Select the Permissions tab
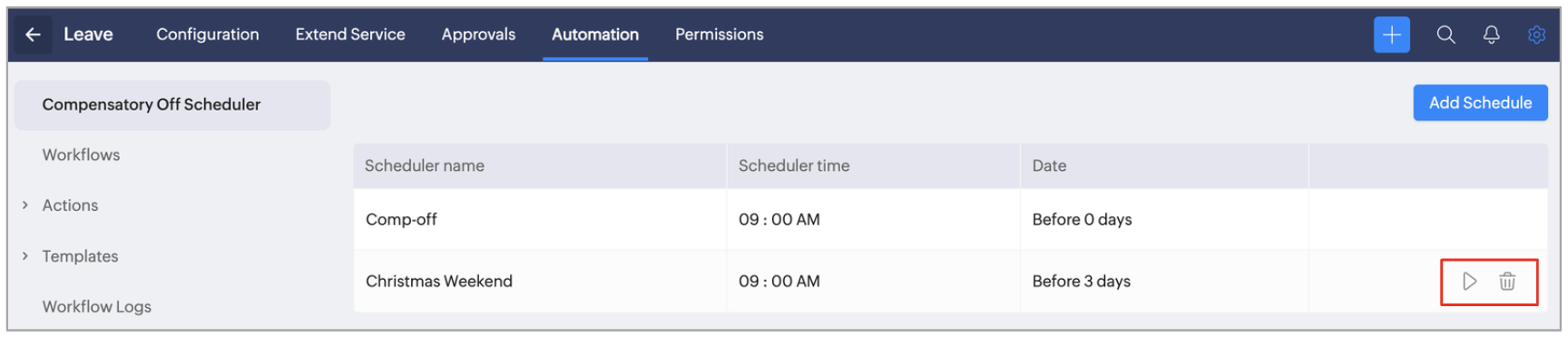Viewport: 1568px width, 338px height. 720,35
